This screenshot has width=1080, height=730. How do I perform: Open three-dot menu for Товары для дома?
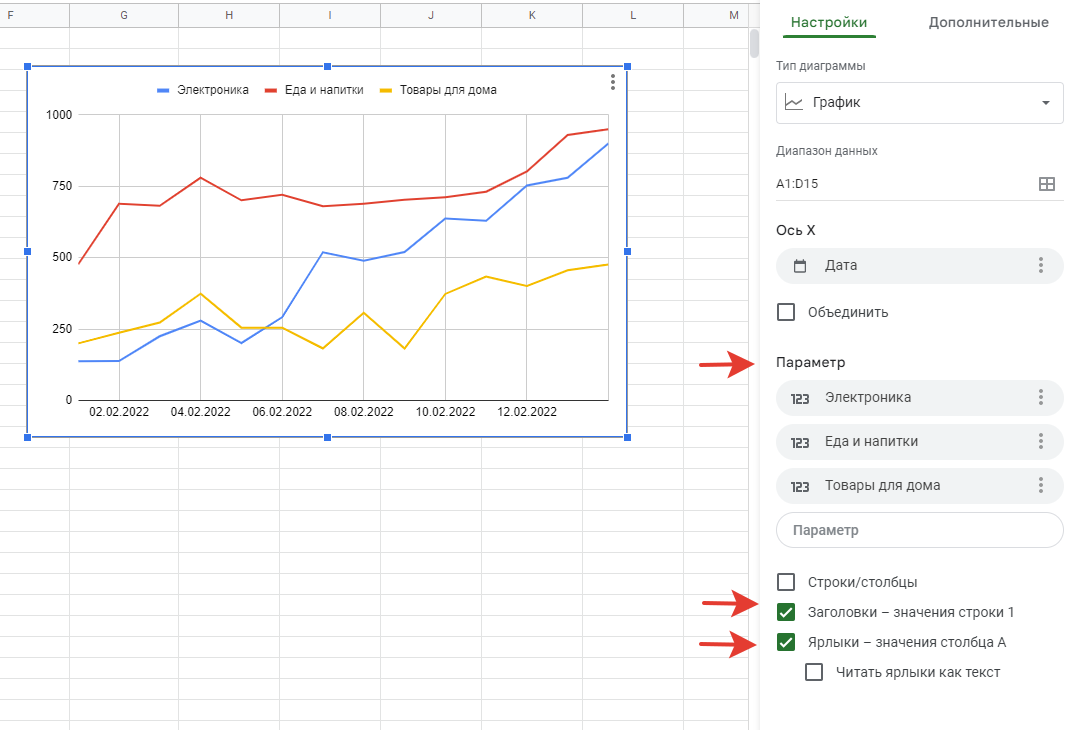click(x=1041, y=485)
